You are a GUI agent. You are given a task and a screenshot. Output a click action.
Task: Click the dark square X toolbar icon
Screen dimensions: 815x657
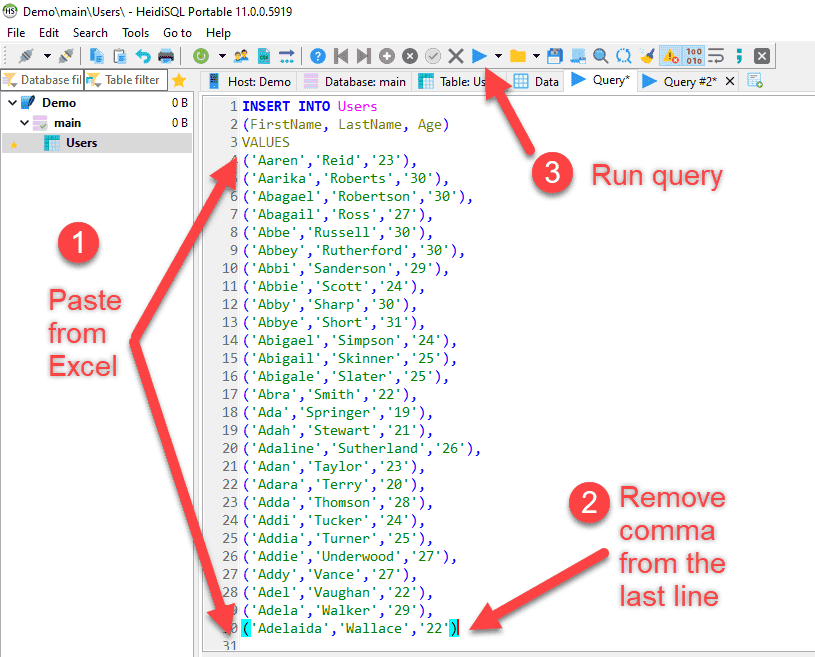click(761, 56)
